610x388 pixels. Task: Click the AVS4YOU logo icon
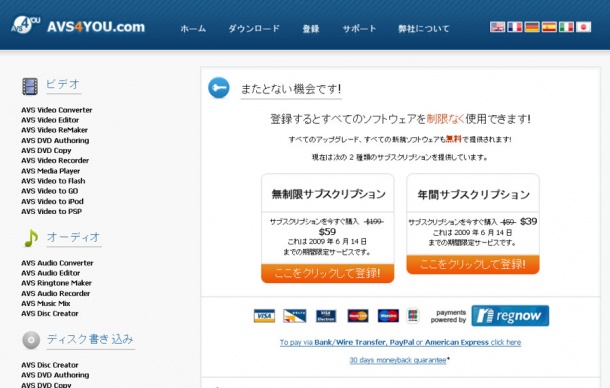[26, 25]
